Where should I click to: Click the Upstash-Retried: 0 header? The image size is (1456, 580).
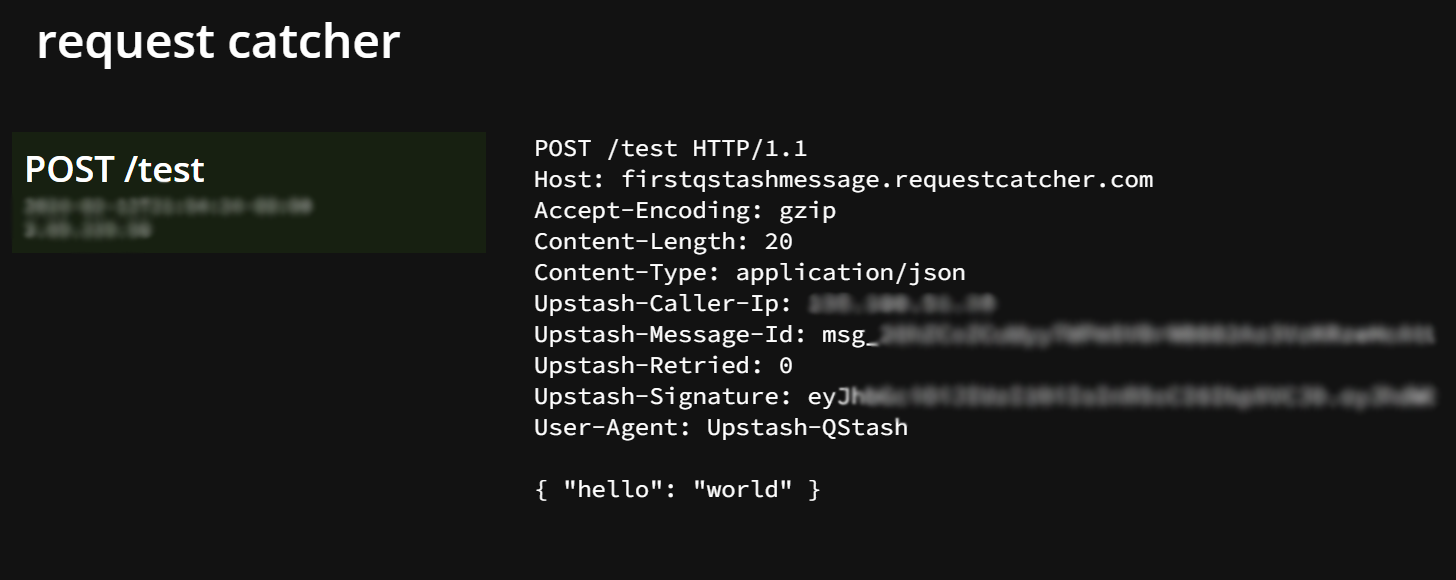coord(663,365)
